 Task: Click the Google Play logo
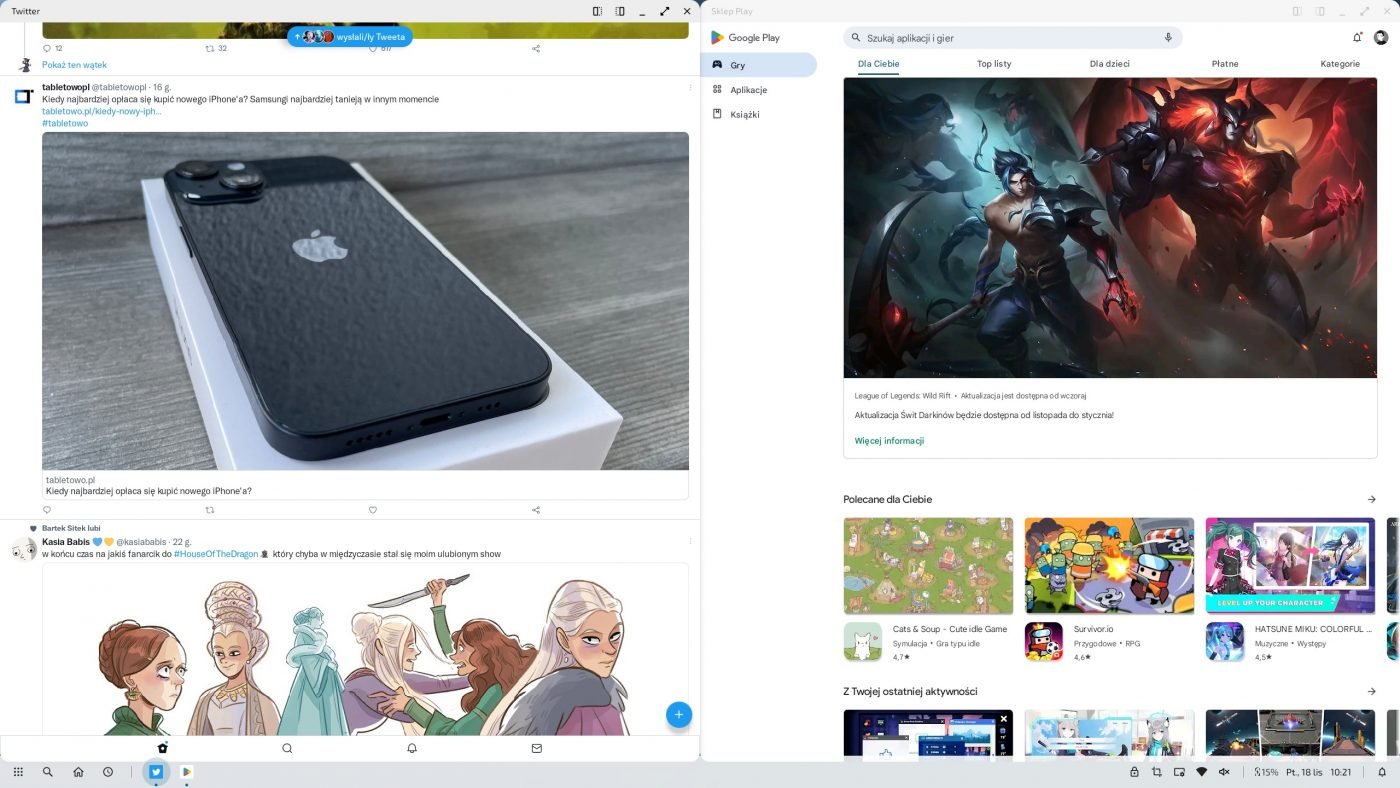745,37
